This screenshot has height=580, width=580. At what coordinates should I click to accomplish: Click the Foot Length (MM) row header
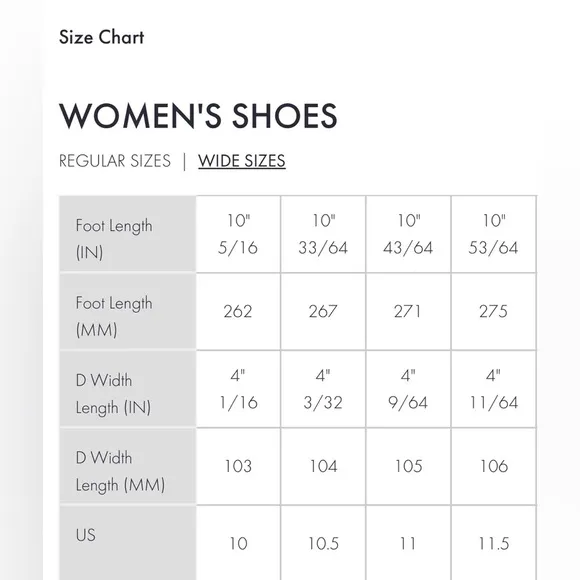click(128, 311)
